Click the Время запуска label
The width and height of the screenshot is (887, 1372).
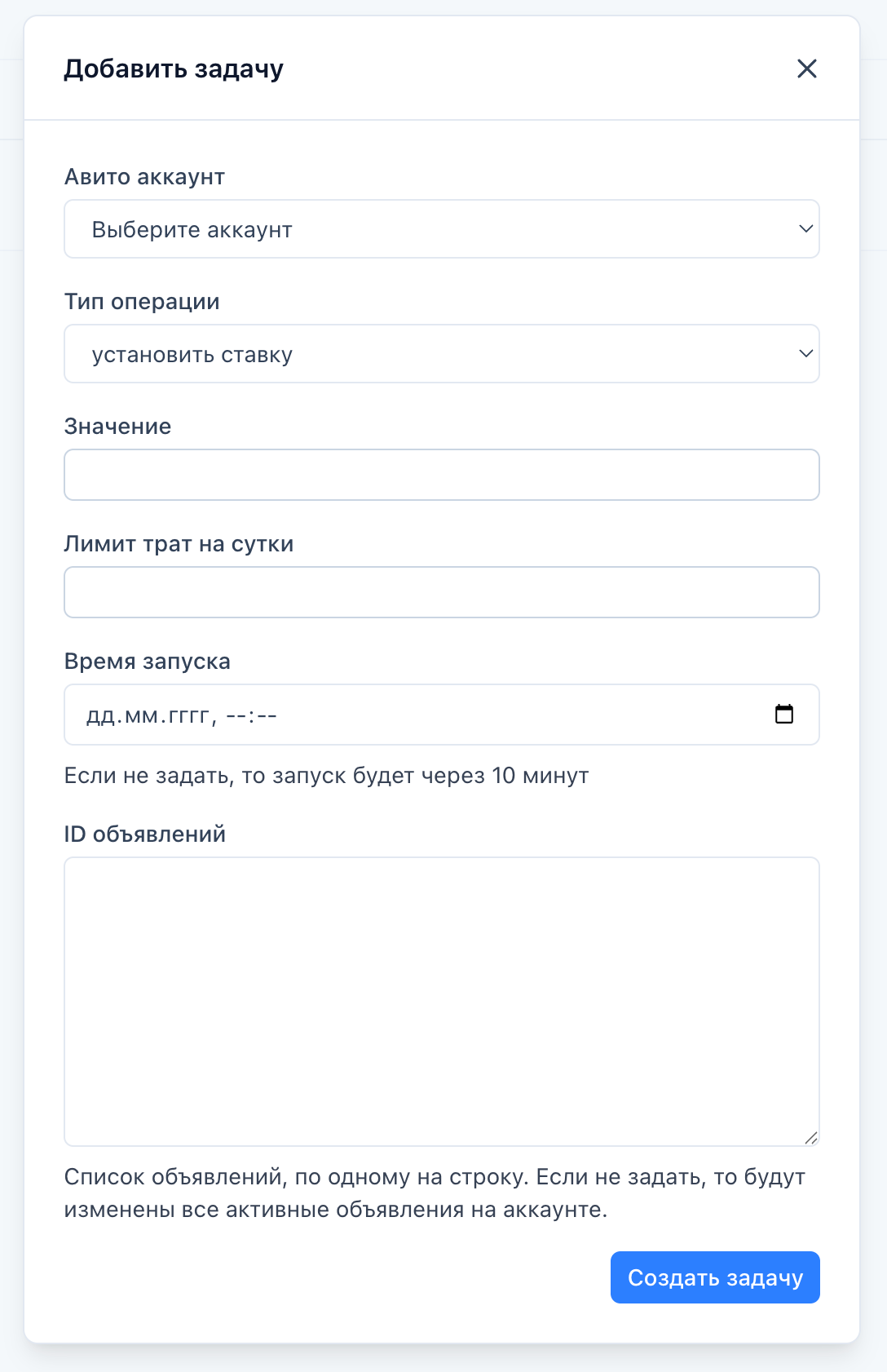coord(147,662)
